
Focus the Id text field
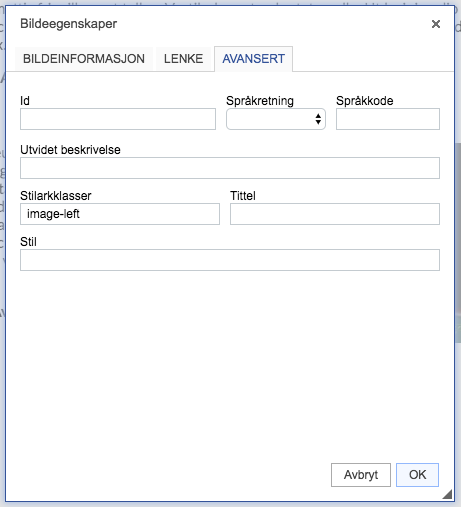pyautogui.click(x=118, y=119)
